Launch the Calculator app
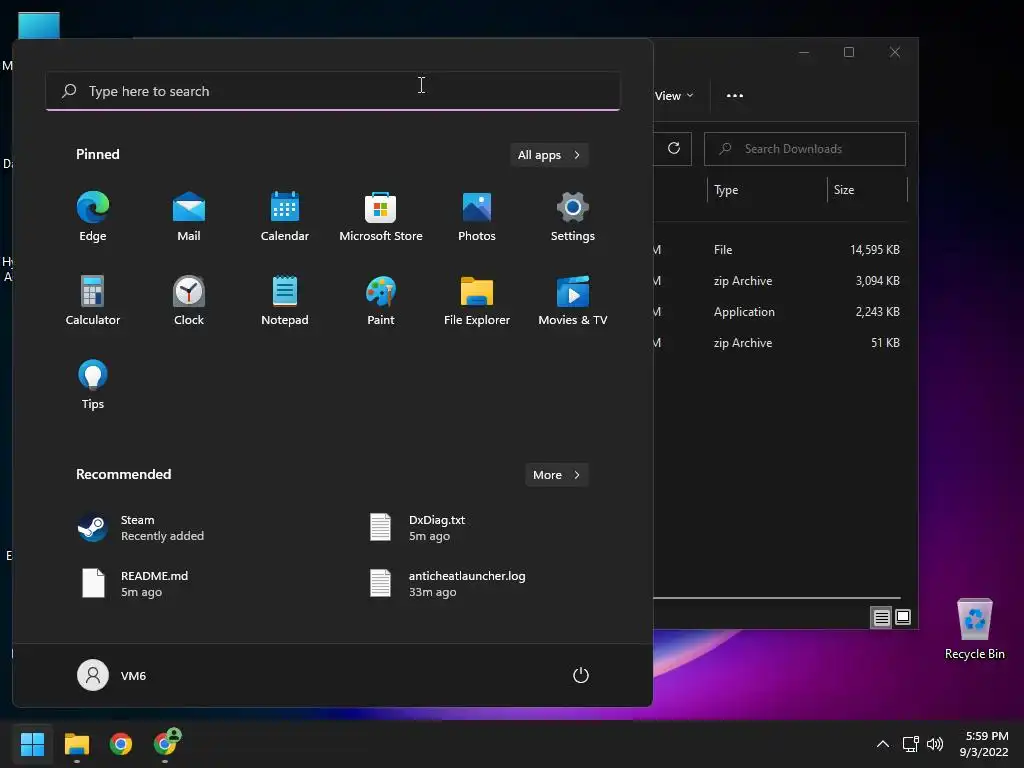Viewport: 1024px width, 768px height. pyautogui.click(x=93, y=301)
